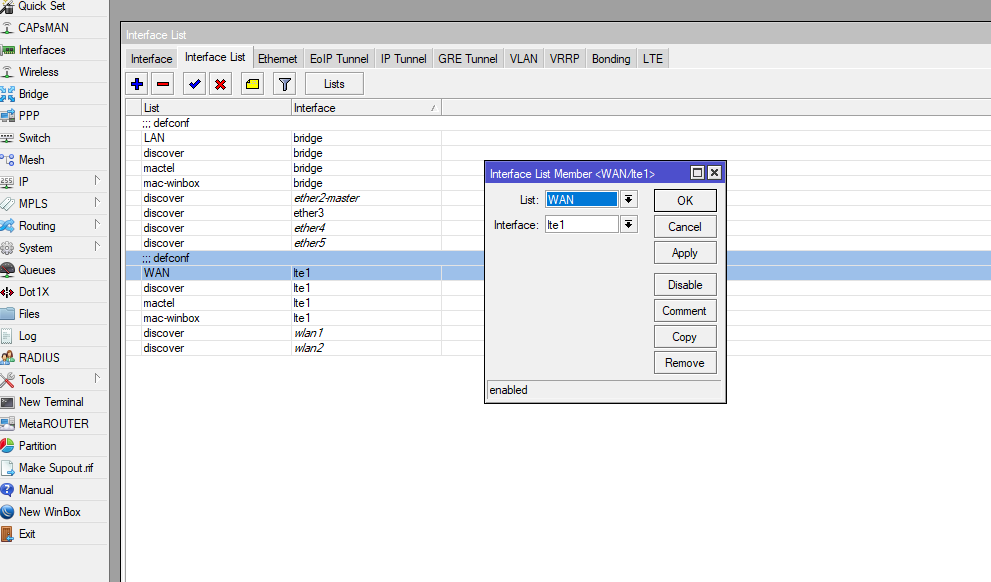Click the List field containing WAN

click(581, 200)
